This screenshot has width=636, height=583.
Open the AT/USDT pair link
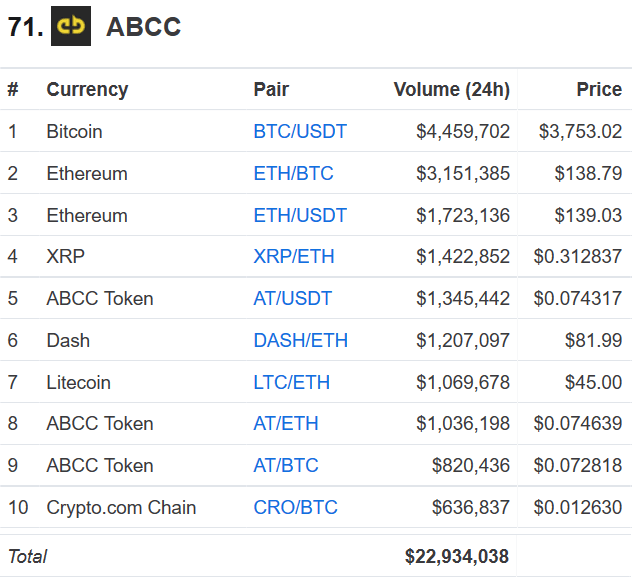point(292,299)
